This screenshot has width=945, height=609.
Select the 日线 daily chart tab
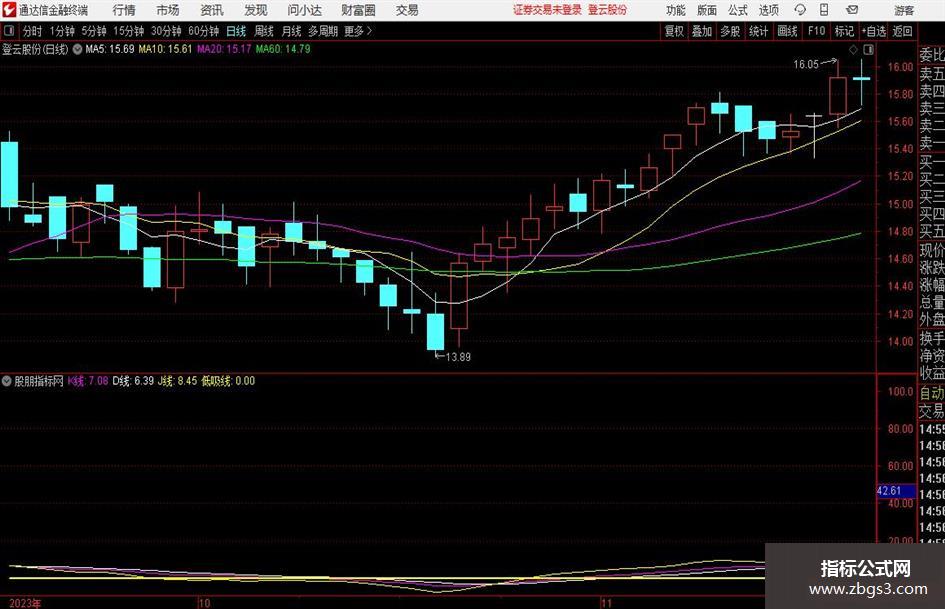pyautogui.click(x=236, y=31)
